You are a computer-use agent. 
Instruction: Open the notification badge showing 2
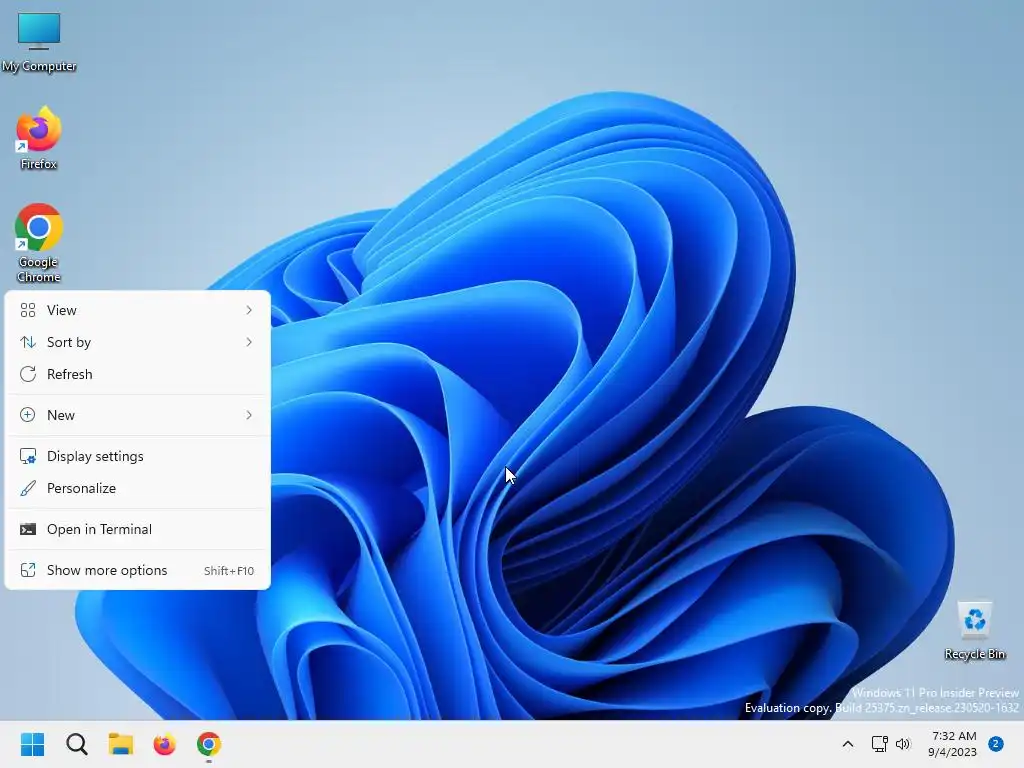click(x=996, y=744)
